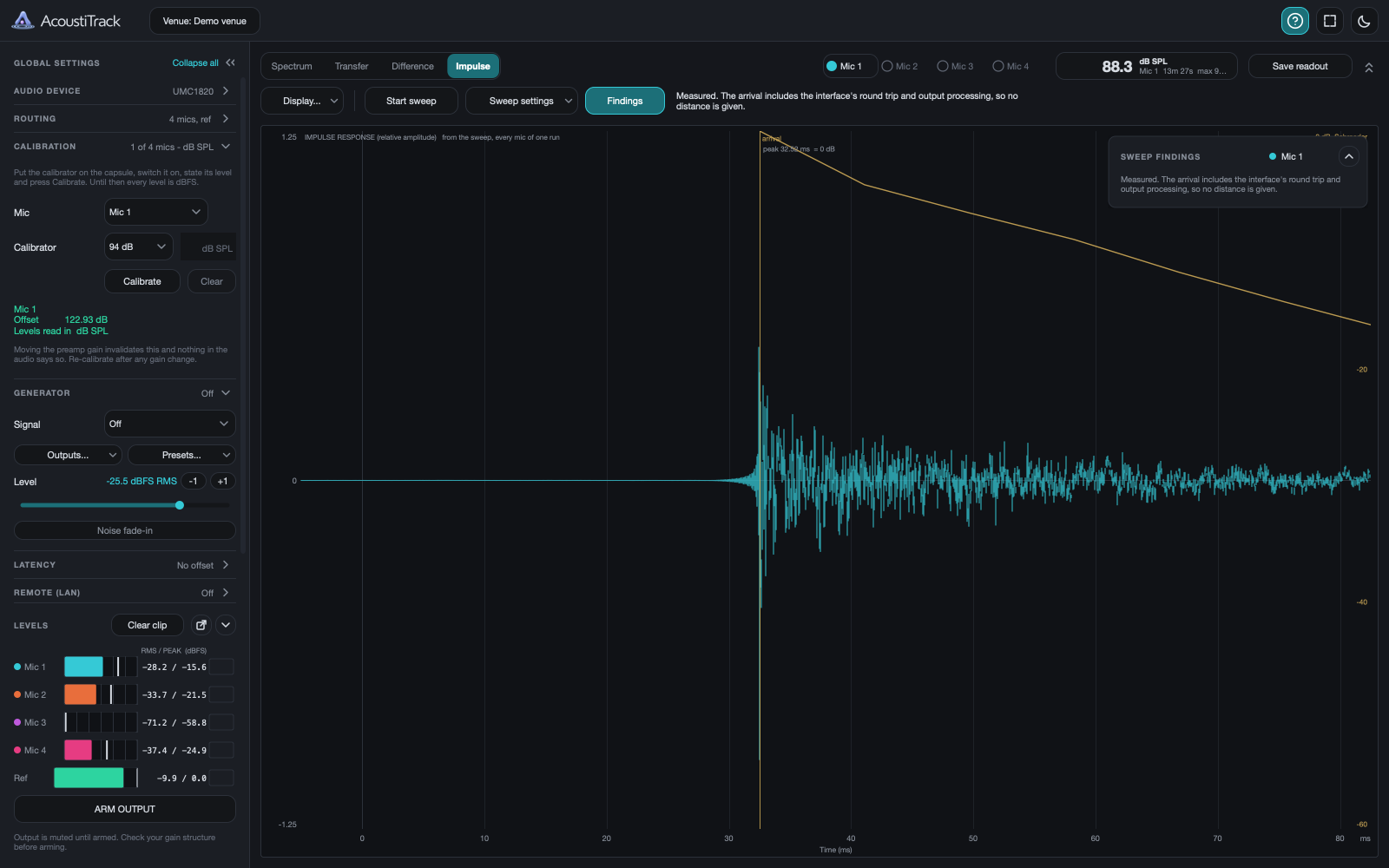Click the Clear calibration button
Screen dimensions: 1389x868
212,281
